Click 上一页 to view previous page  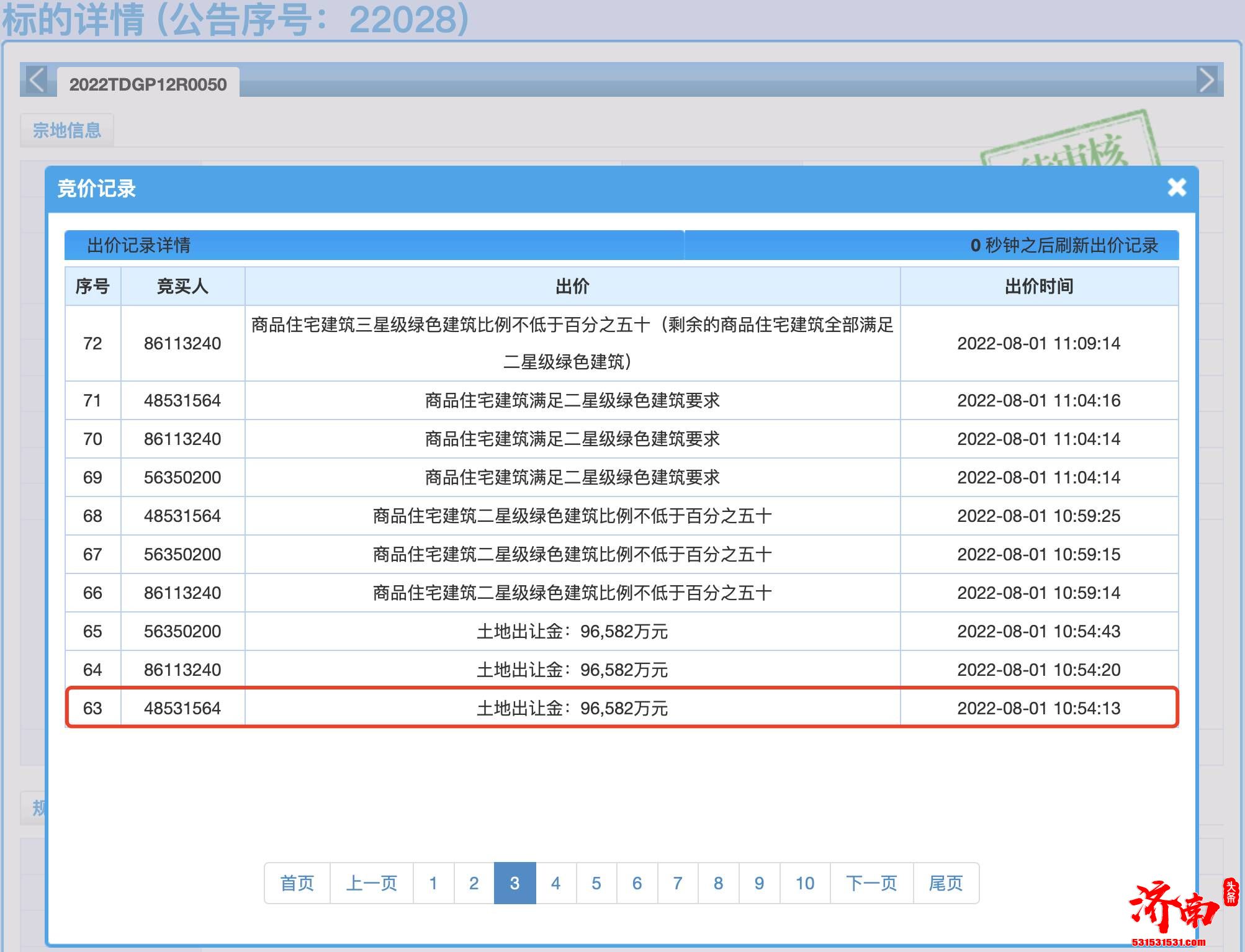(x=371, y=883)
